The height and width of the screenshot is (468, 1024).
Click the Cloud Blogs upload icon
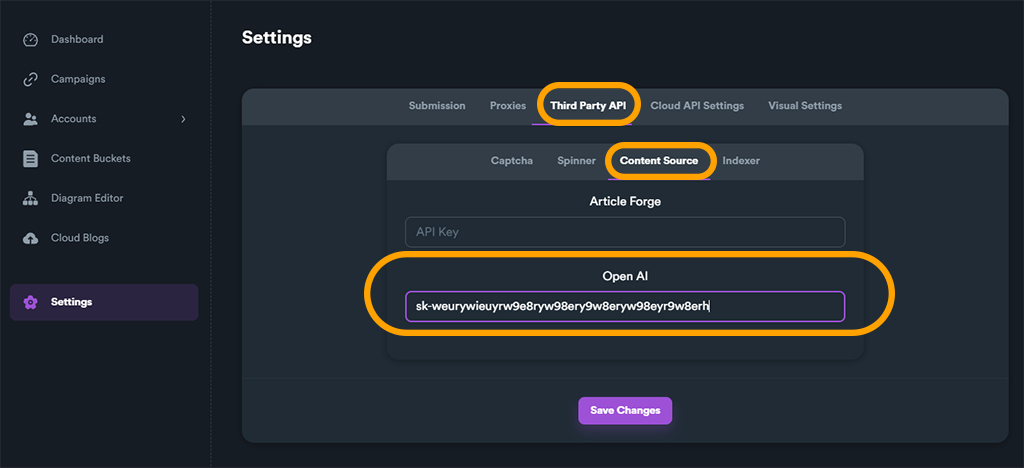(30, 238)
